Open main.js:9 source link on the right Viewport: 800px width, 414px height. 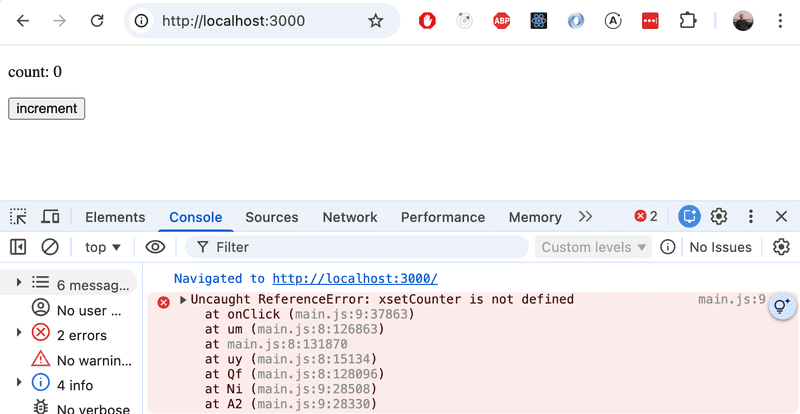(x=732, y=299)
